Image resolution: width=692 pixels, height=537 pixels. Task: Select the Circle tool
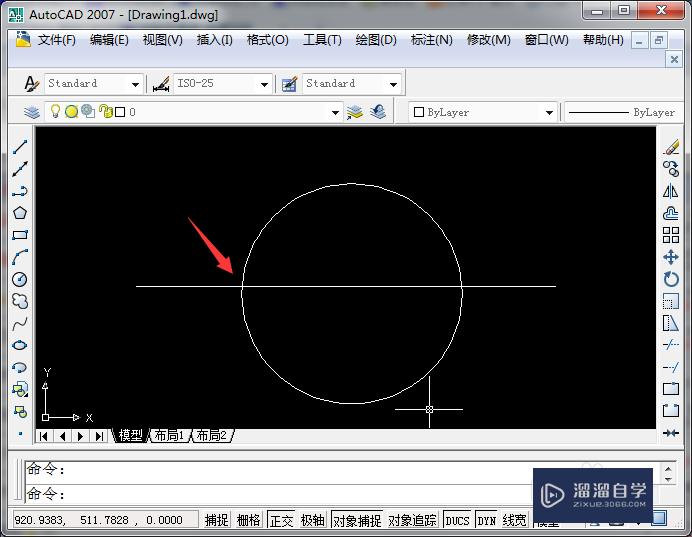coord(20,279)
